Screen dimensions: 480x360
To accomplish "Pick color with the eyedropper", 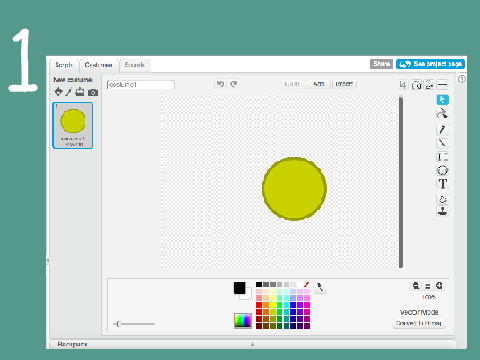I will 320,287.
